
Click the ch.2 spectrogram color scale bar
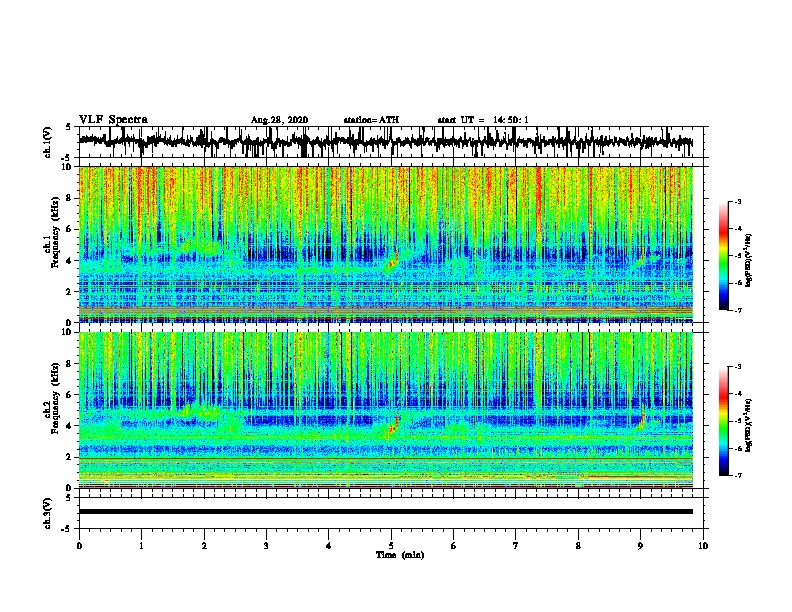click(723, 421)
